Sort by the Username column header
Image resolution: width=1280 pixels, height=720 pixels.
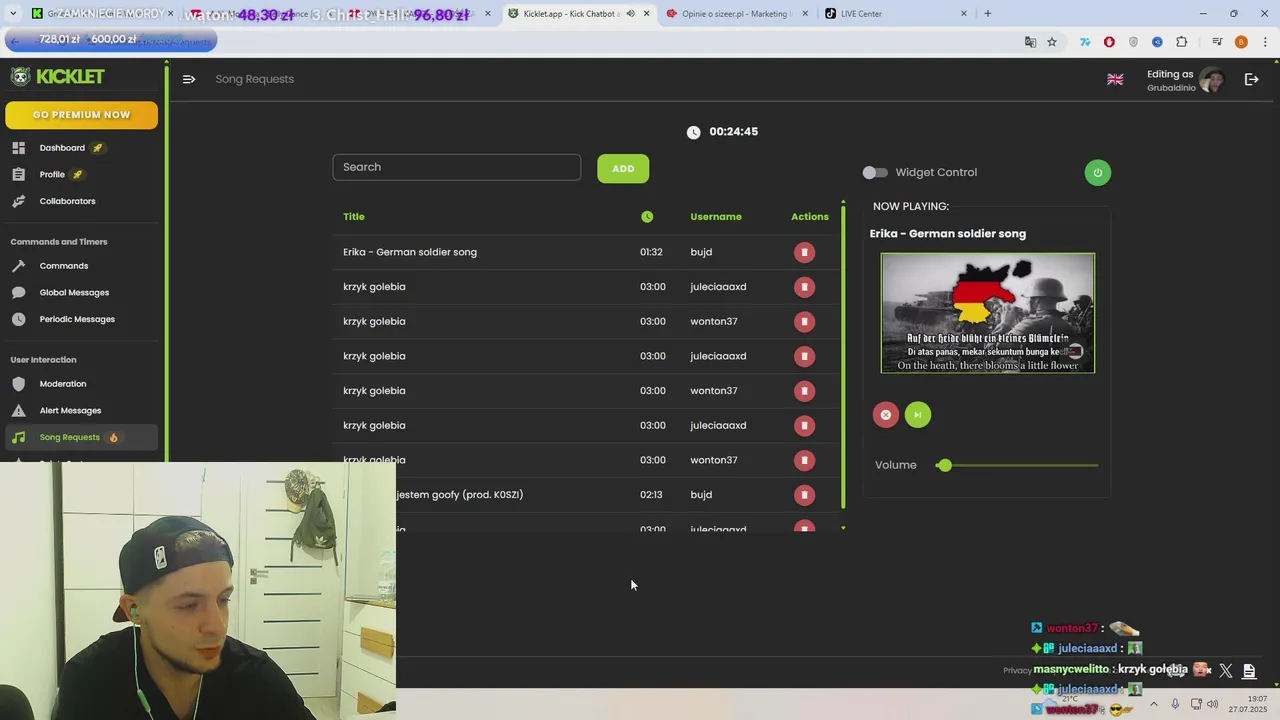point(716,217)
